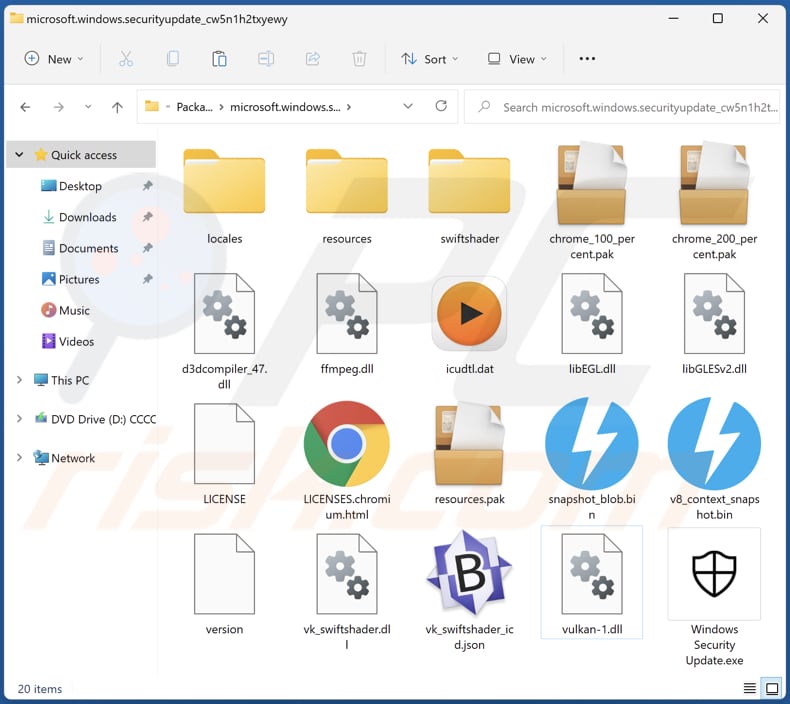Click the Packa... breadcrumb segment
790x704 pixels.
click(x=194, y=107)
